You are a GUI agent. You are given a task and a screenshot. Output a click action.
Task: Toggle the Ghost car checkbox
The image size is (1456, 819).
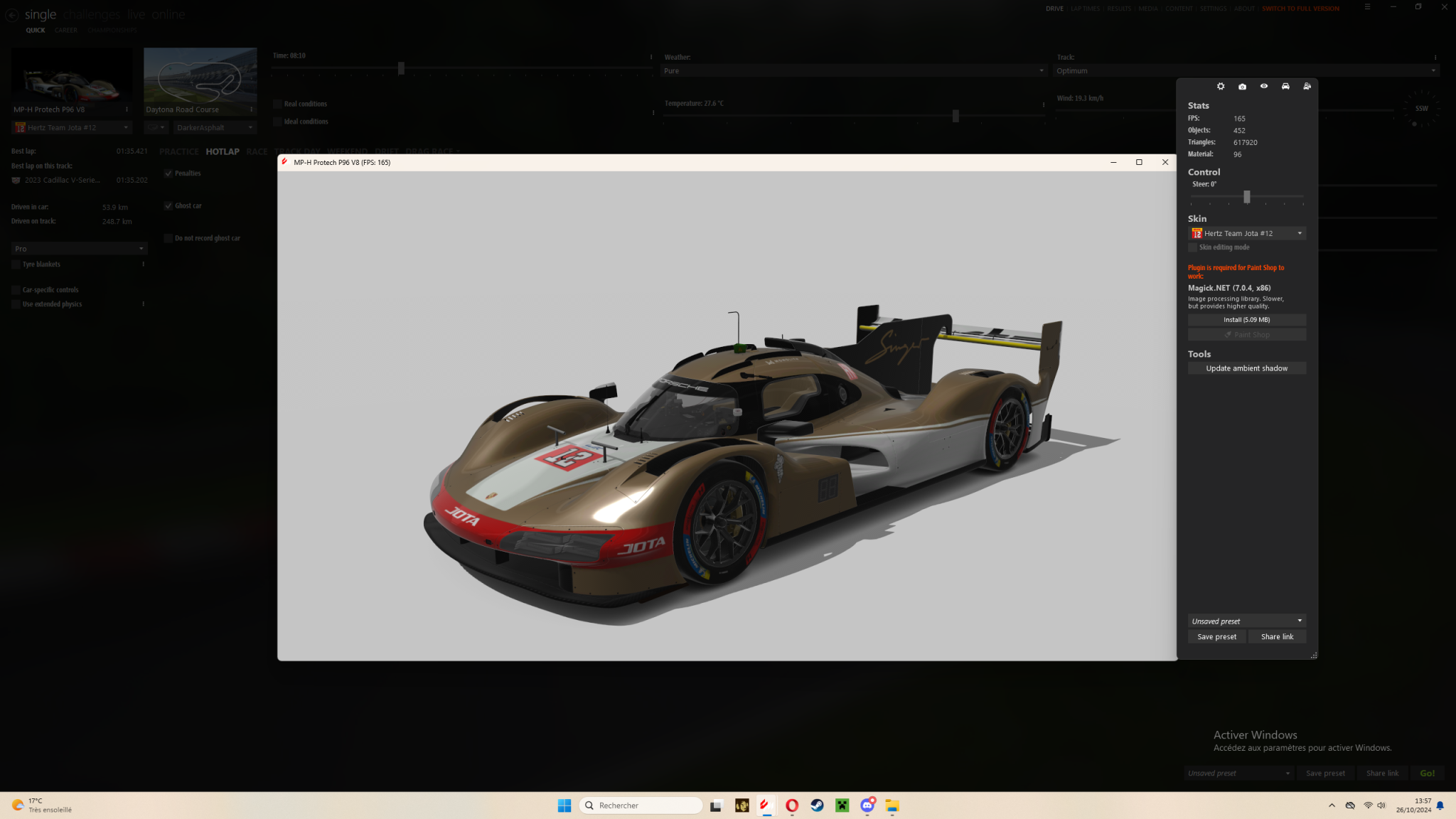pos(168,206)
